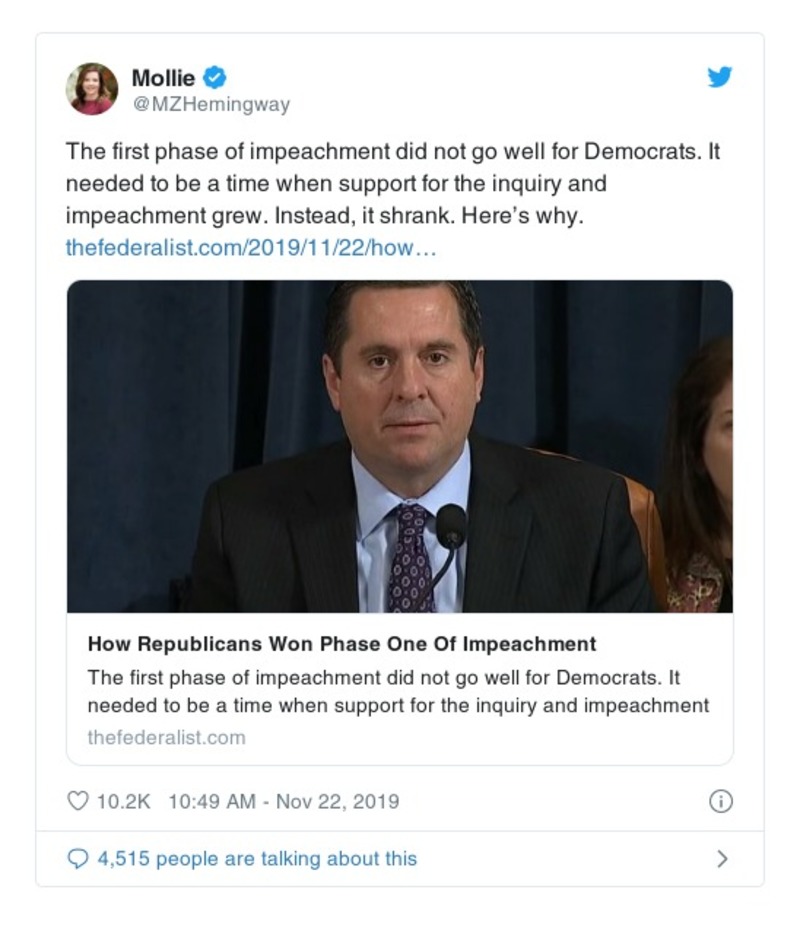This screenshot has height=934, width=800.
Task: Click the blue speech bubble reply icon
Action: pyautogui.click(x=77, y=858)
